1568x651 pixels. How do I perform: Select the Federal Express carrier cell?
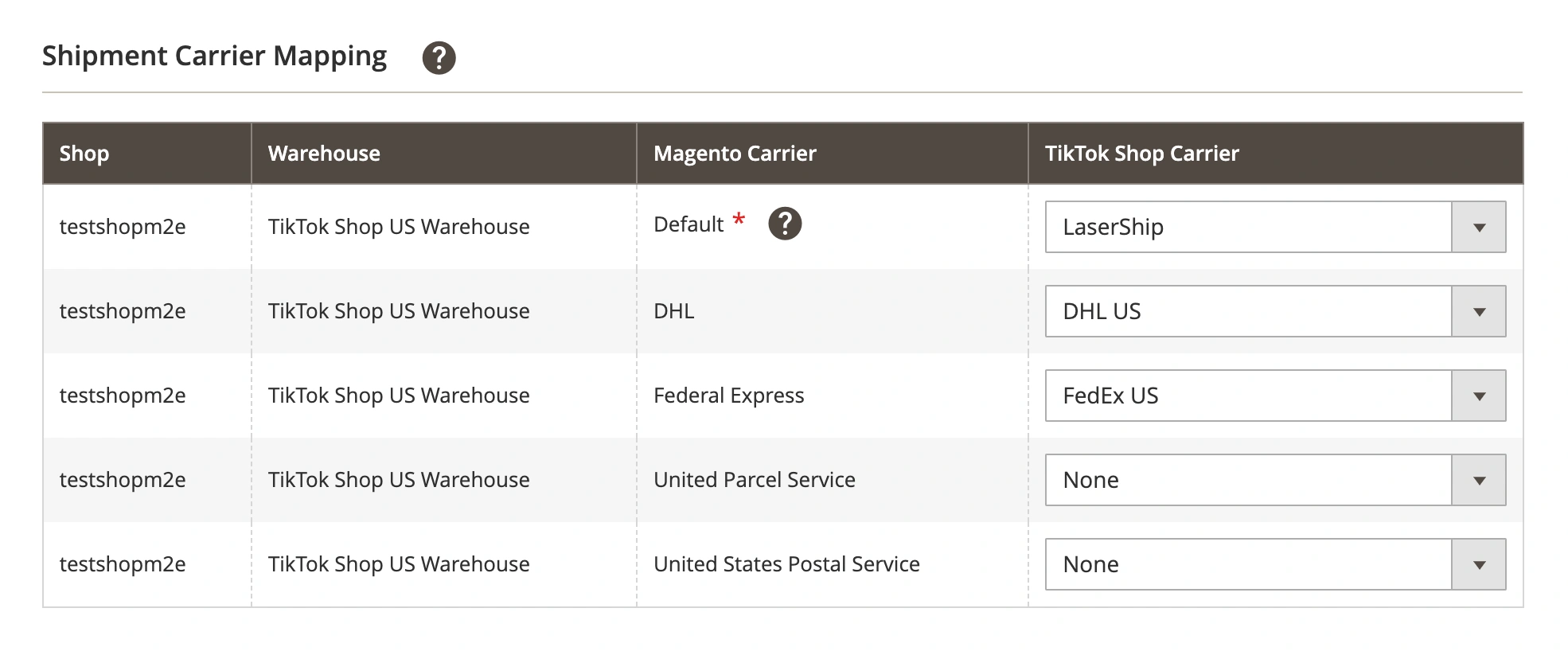[728, 396]
